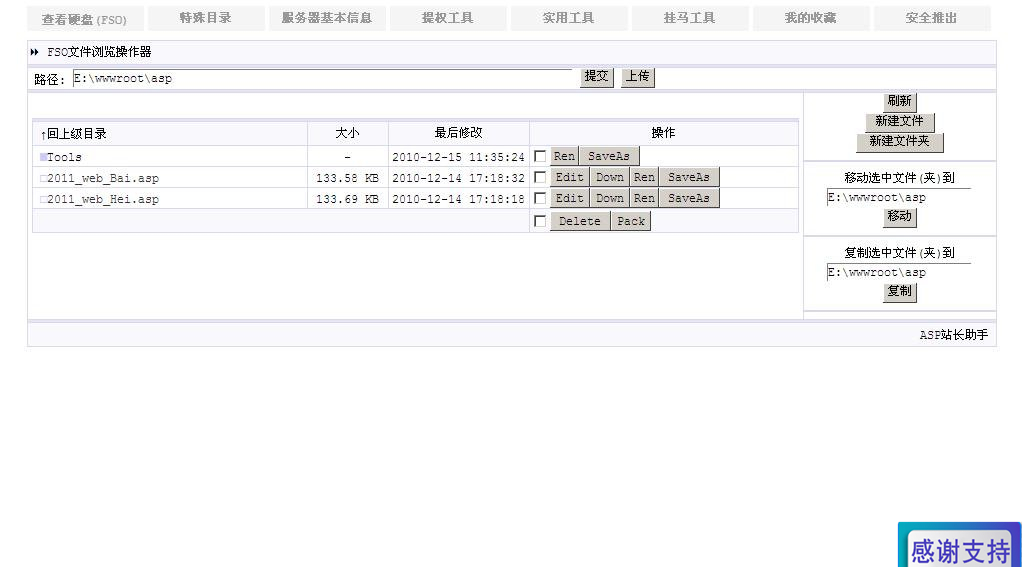Click the FSO文件浏览操作器 header arrow icon
The height and width of the screenshot is (567, 1024).
click(x=35, y=52)
